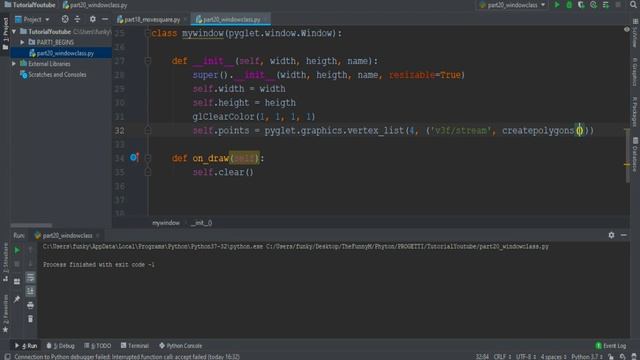Click the override gutter marker on line 34
The width and height of the screenshot is (640, 360).
coord(134,158)
